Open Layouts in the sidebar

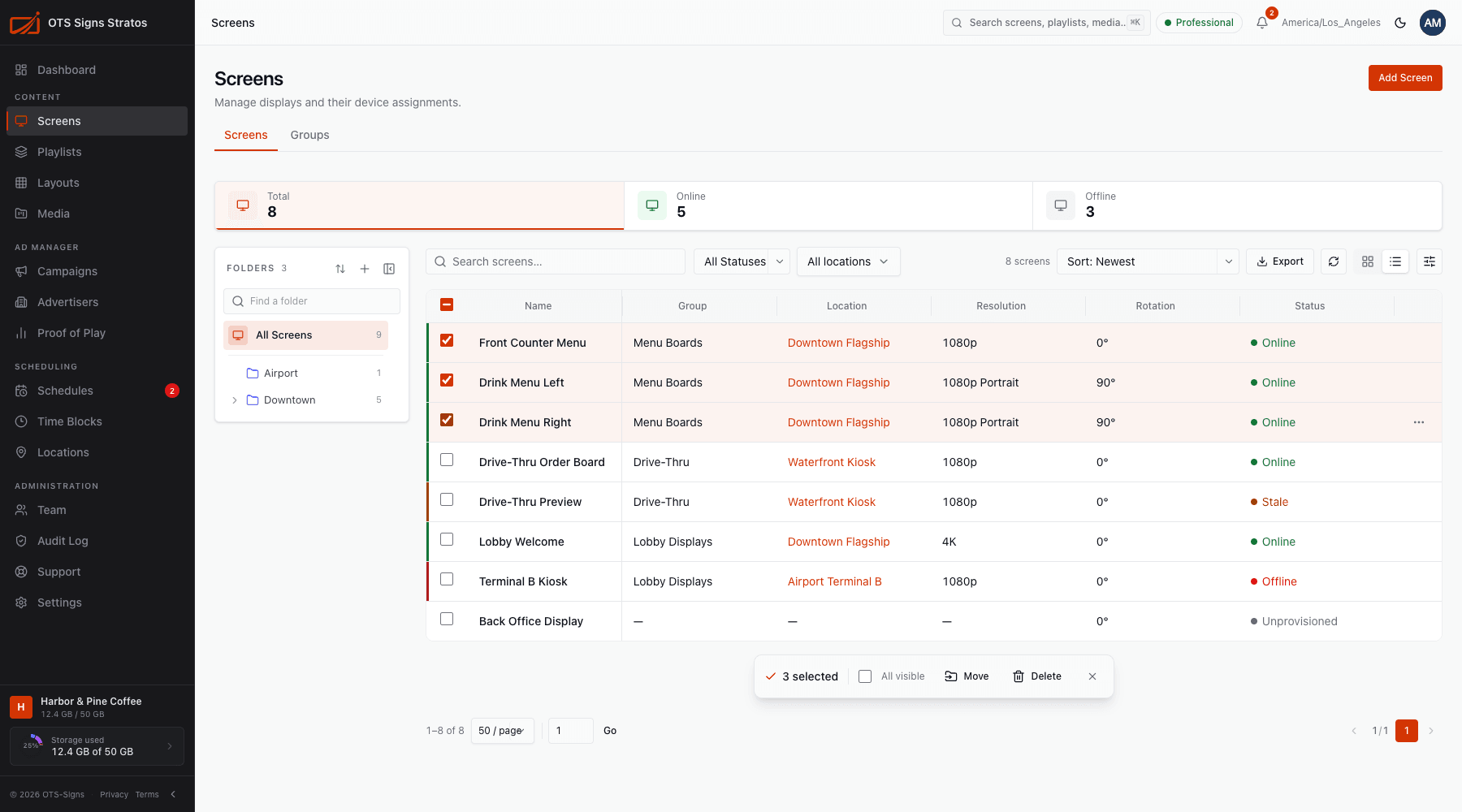pyautogui.click(x=97, y=183)
